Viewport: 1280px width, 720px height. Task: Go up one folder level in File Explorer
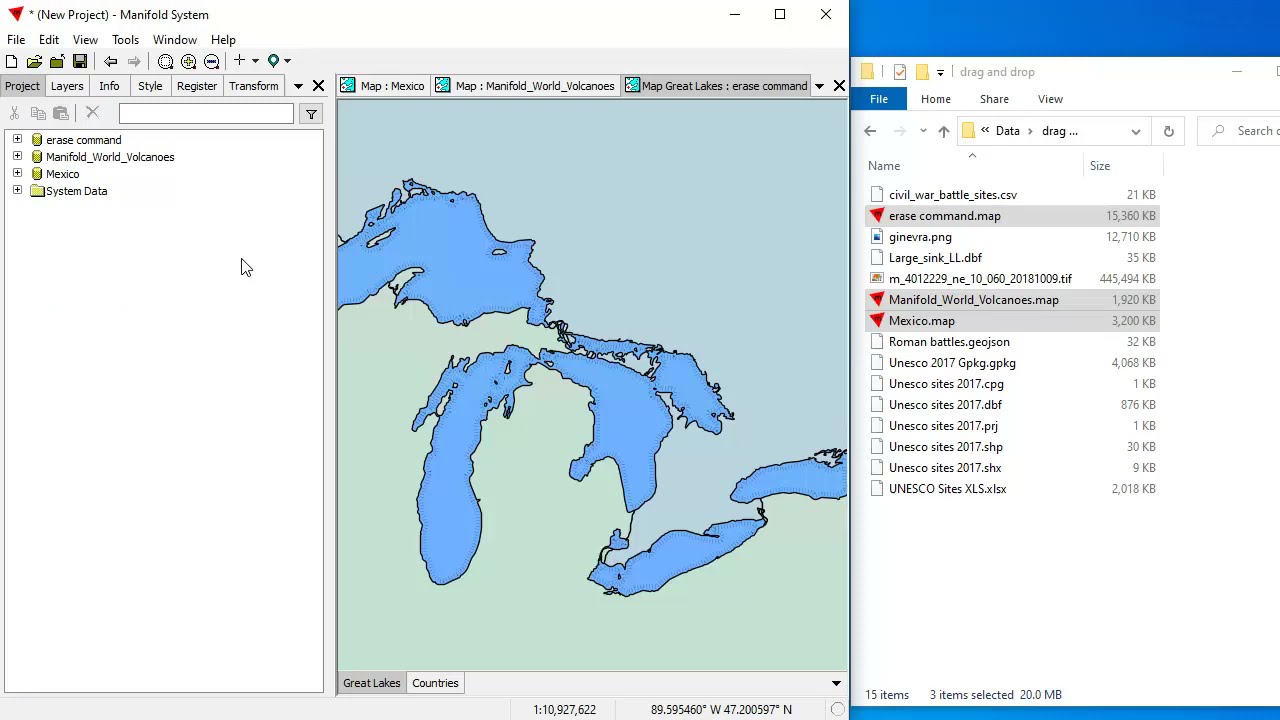(944, 131)
